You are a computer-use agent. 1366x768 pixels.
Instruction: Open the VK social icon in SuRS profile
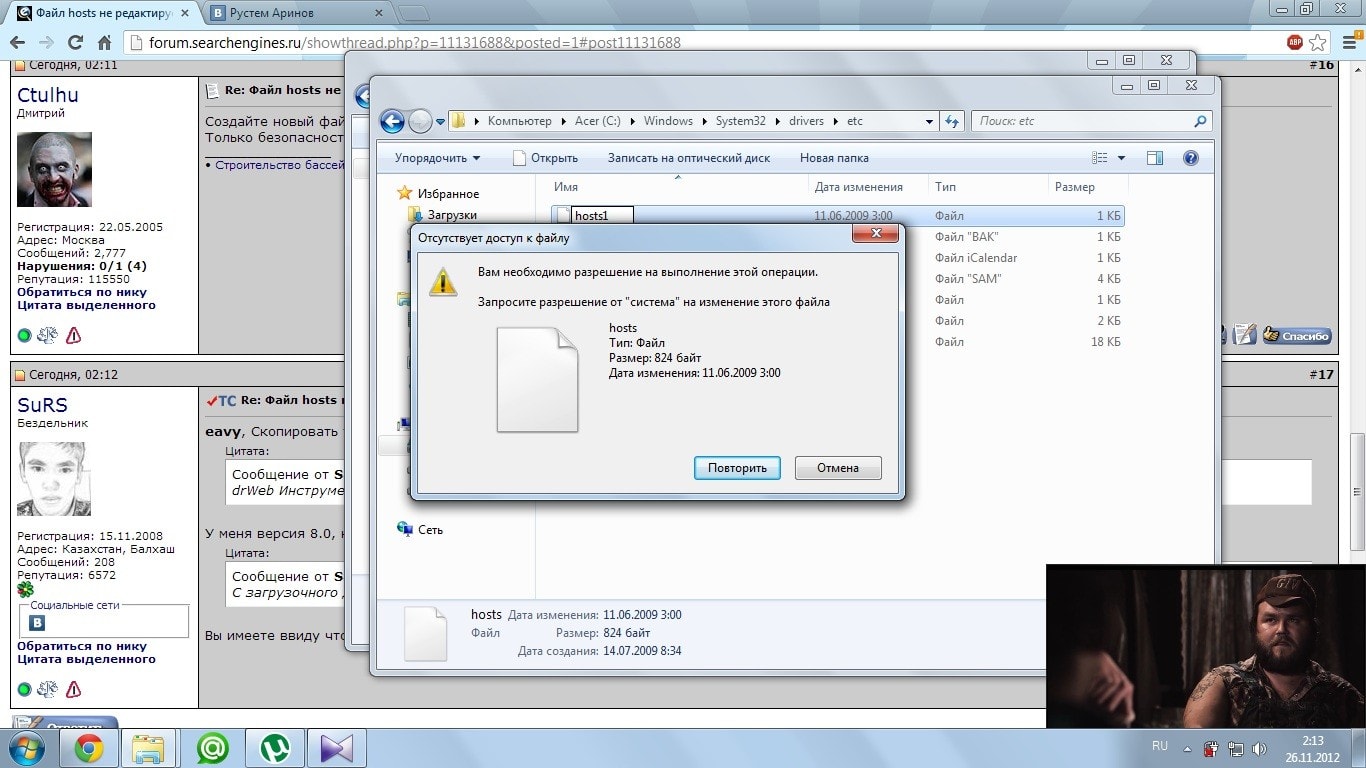(37, 623)
